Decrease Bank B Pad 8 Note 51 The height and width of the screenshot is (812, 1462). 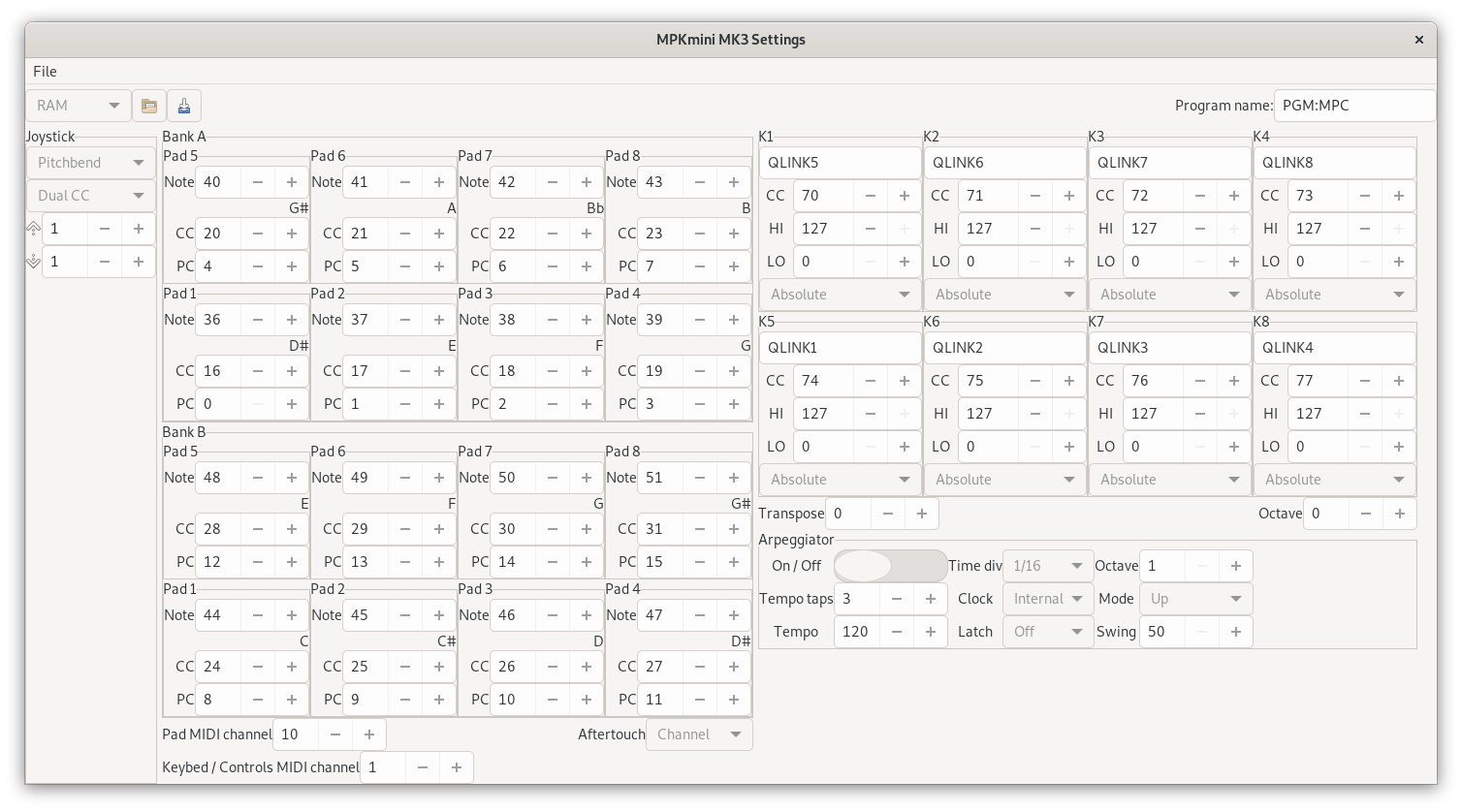(700, 478)
